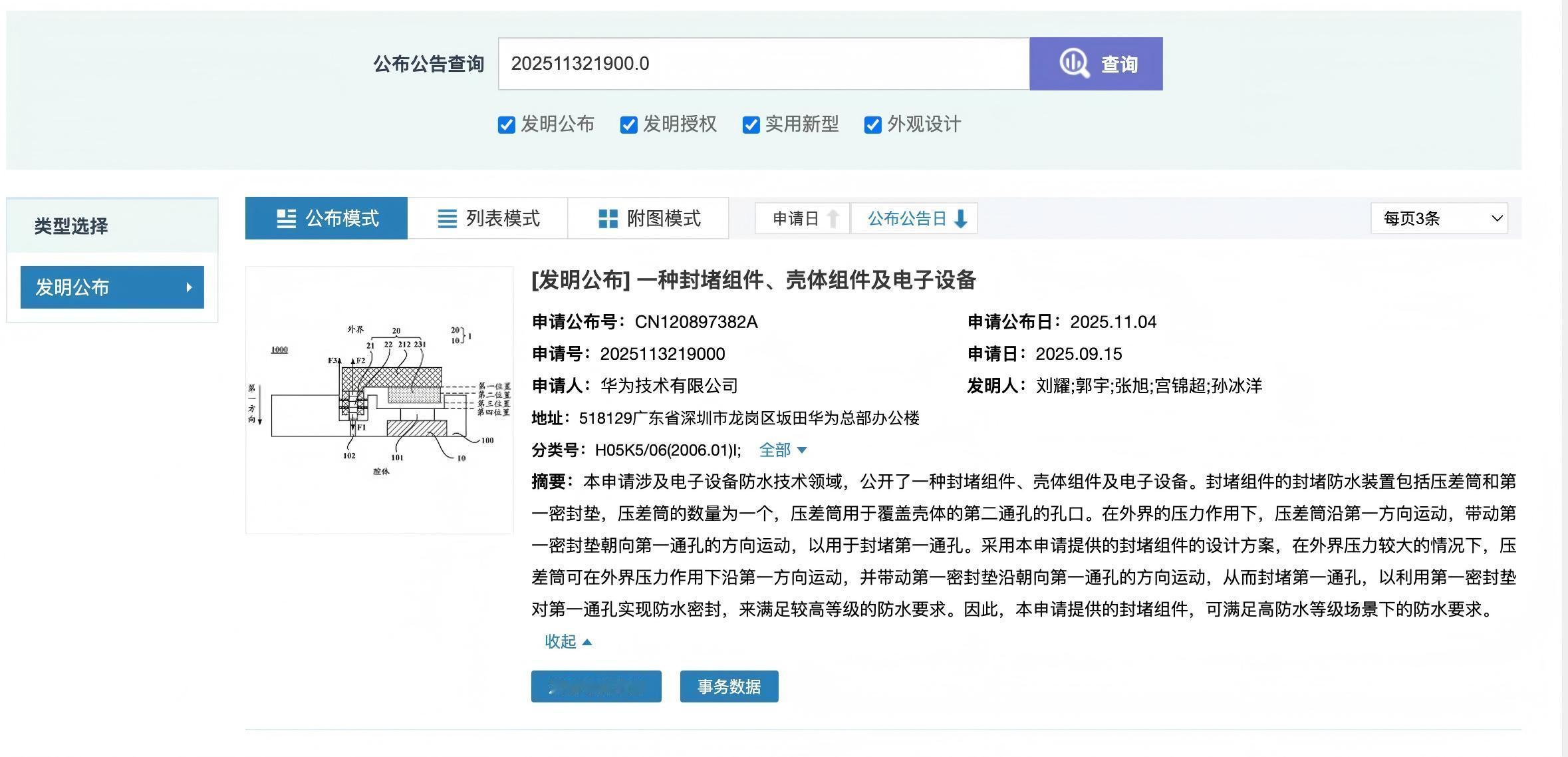Click the 附图模式 grid icon

(608, 218)
